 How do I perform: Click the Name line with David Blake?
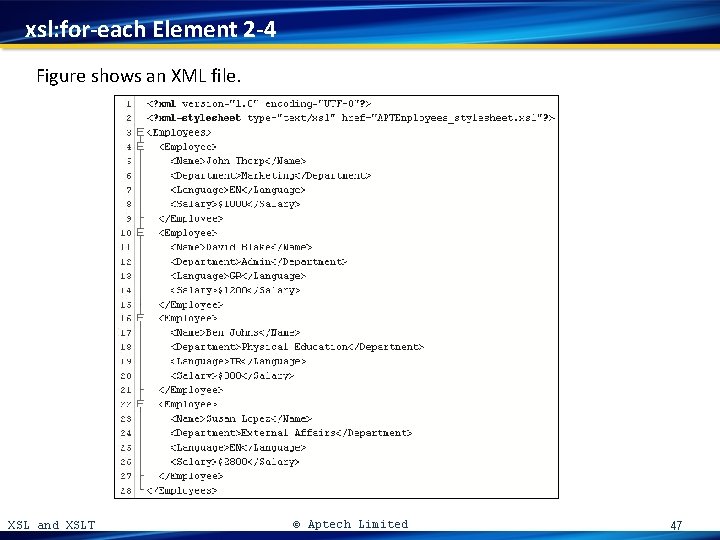click(x=241, y=247)
